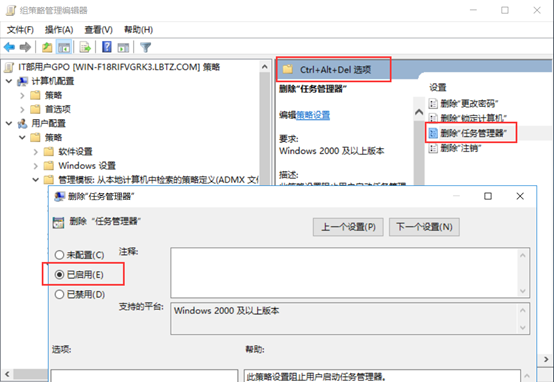The image size is (554, 382).
Task: Select the 已启用(E) radio button
Action: click(59, 275)
